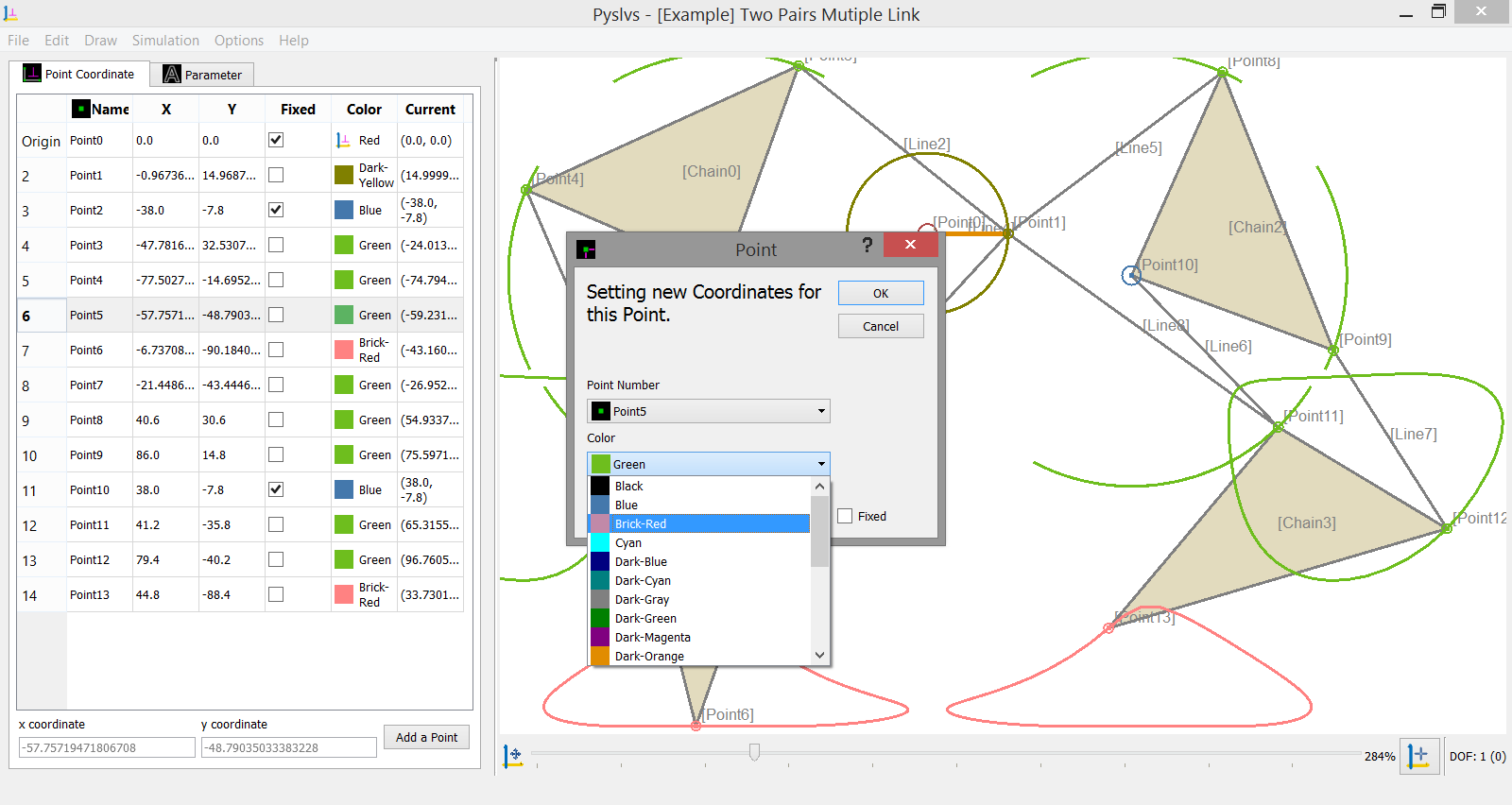
Task: Click the Current column header
Action: click(x=430, y=109)
